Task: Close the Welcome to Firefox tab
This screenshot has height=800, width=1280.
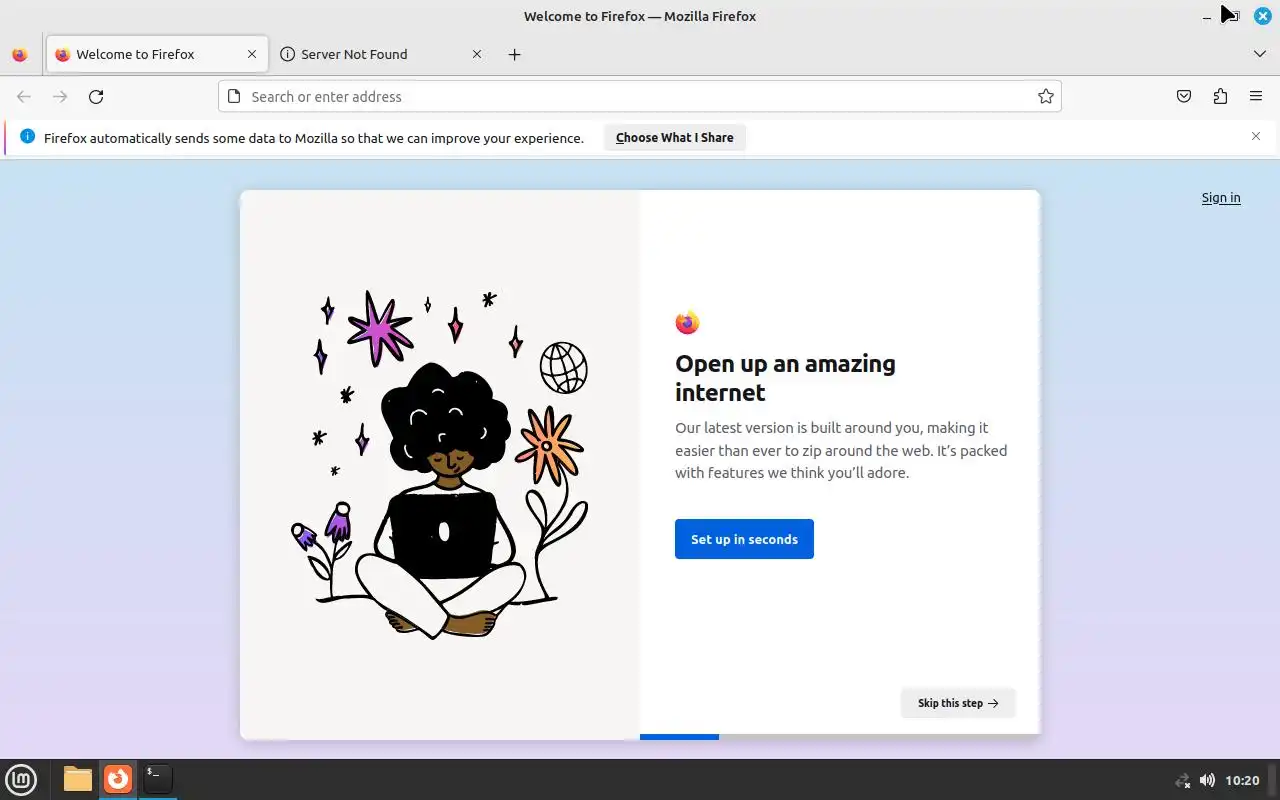Action: (x=252, y=55)
